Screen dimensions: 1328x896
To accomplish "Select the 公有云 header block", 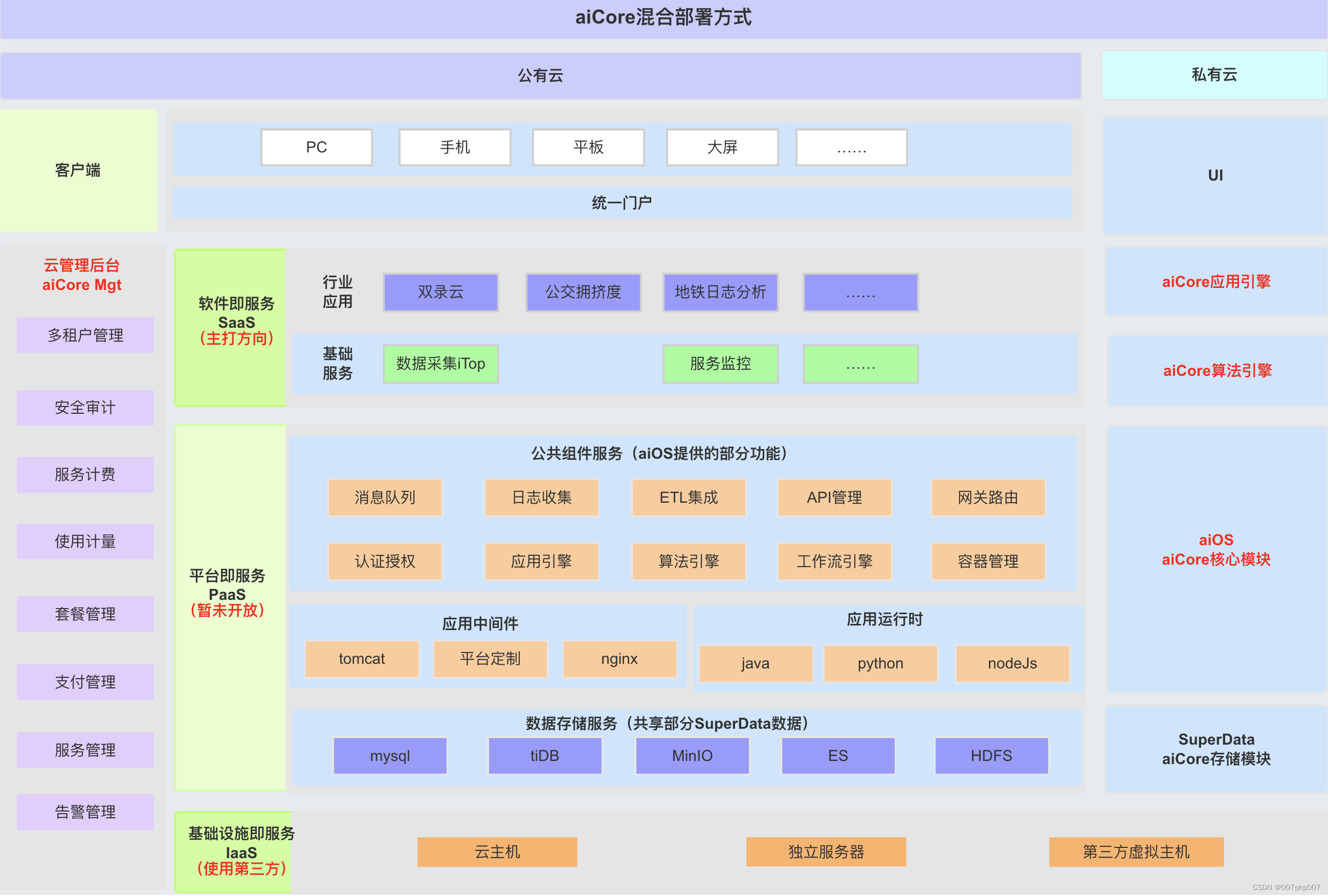I will click(541, 75).
